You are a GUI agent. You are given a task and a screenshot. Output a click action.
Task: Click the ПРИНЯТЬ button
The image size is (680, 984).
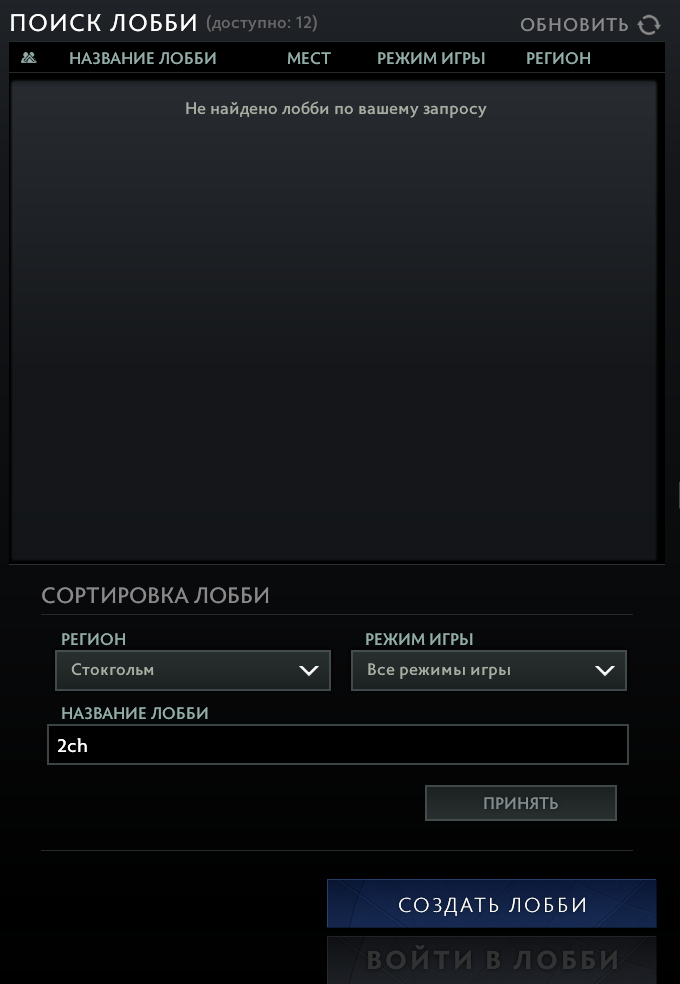click(521, 803)
